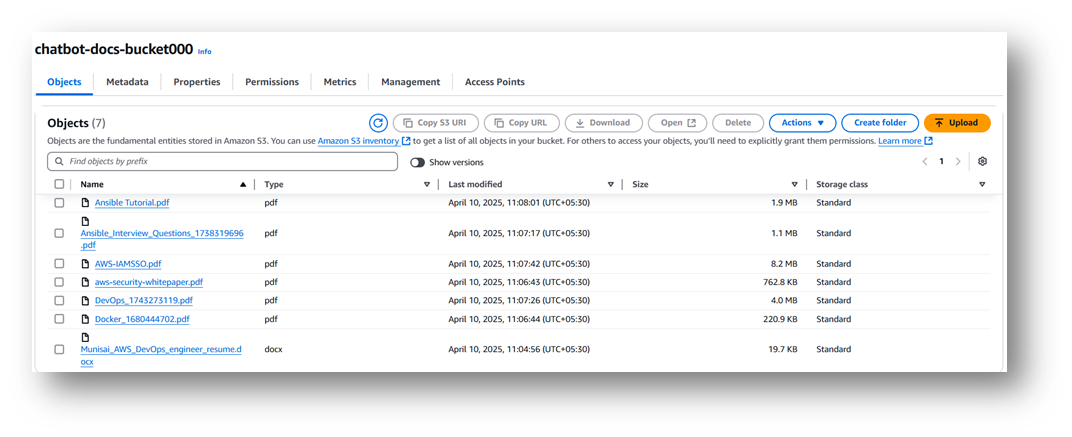Switch to the Management tab
This screenshot has width=1072, height=437.
411,82
